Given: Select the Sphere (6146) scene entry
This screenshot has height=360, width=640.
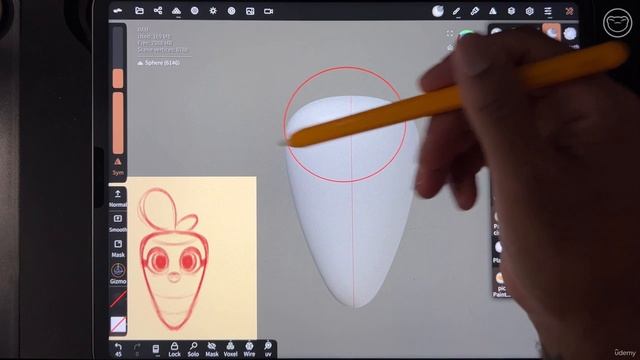Looking at the screenshot, I should click(158, 63).
